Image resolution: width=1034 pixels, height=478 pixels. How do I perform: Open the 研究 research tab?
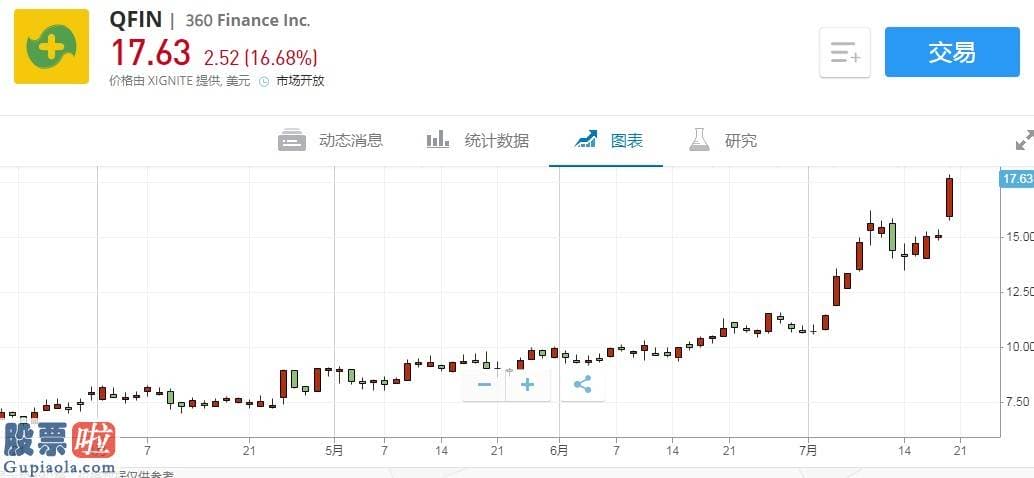(723, 140)
